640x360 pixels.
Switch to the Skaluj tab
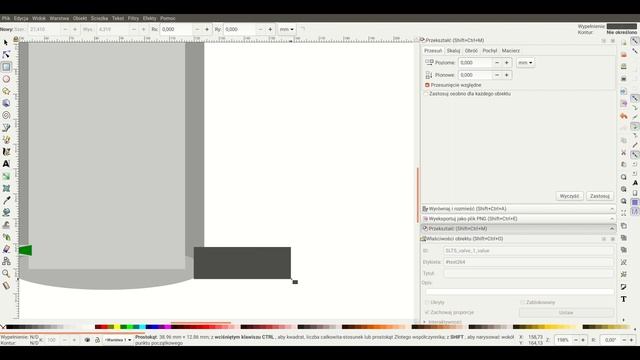point(453,51)
